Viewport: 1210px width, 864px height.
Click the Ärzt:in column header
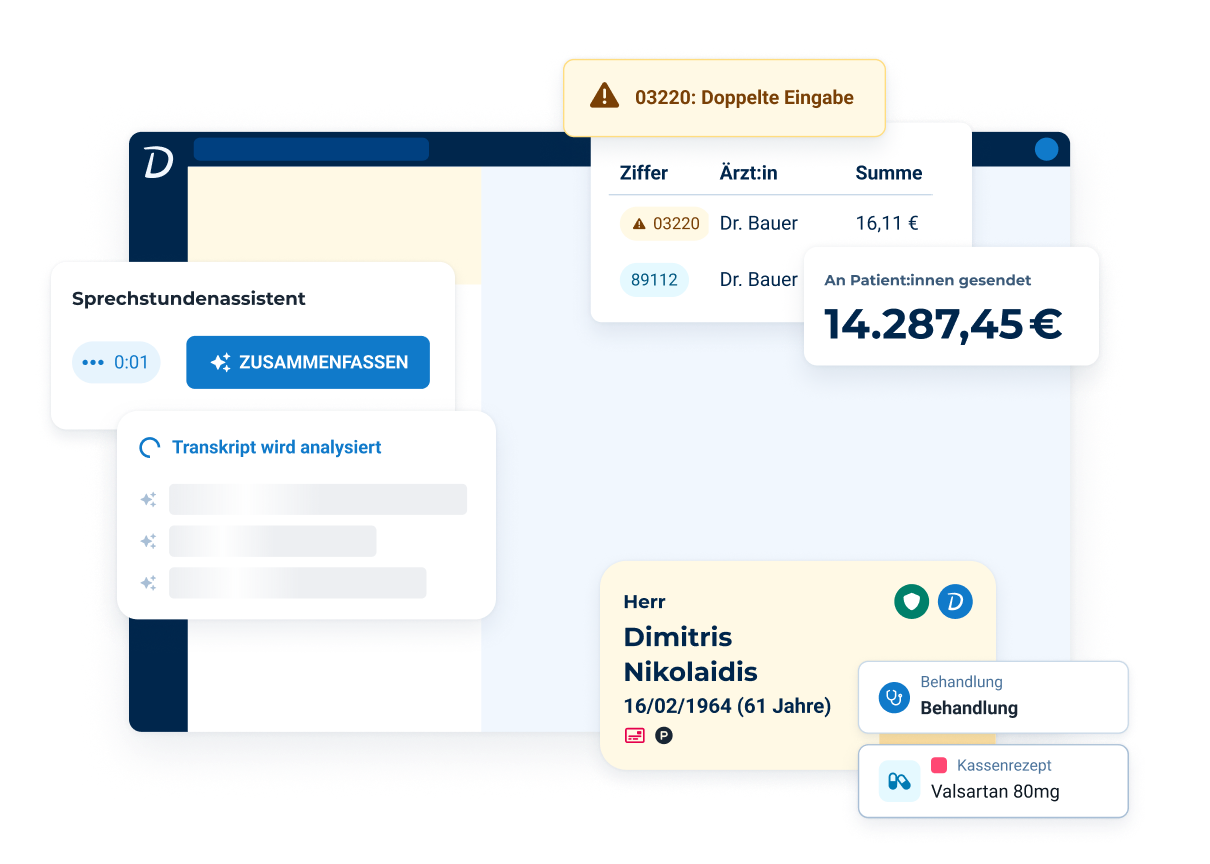tap(748, 173)
